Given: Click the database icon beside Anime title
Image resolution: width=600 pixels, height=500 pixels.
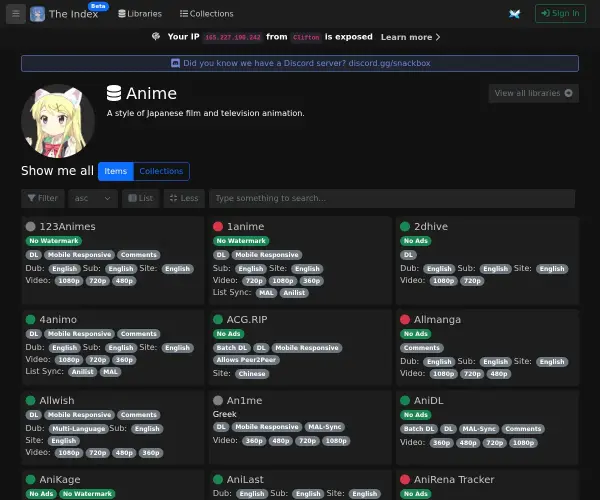Looking at the screenshot, I should [x=114, y=93].
